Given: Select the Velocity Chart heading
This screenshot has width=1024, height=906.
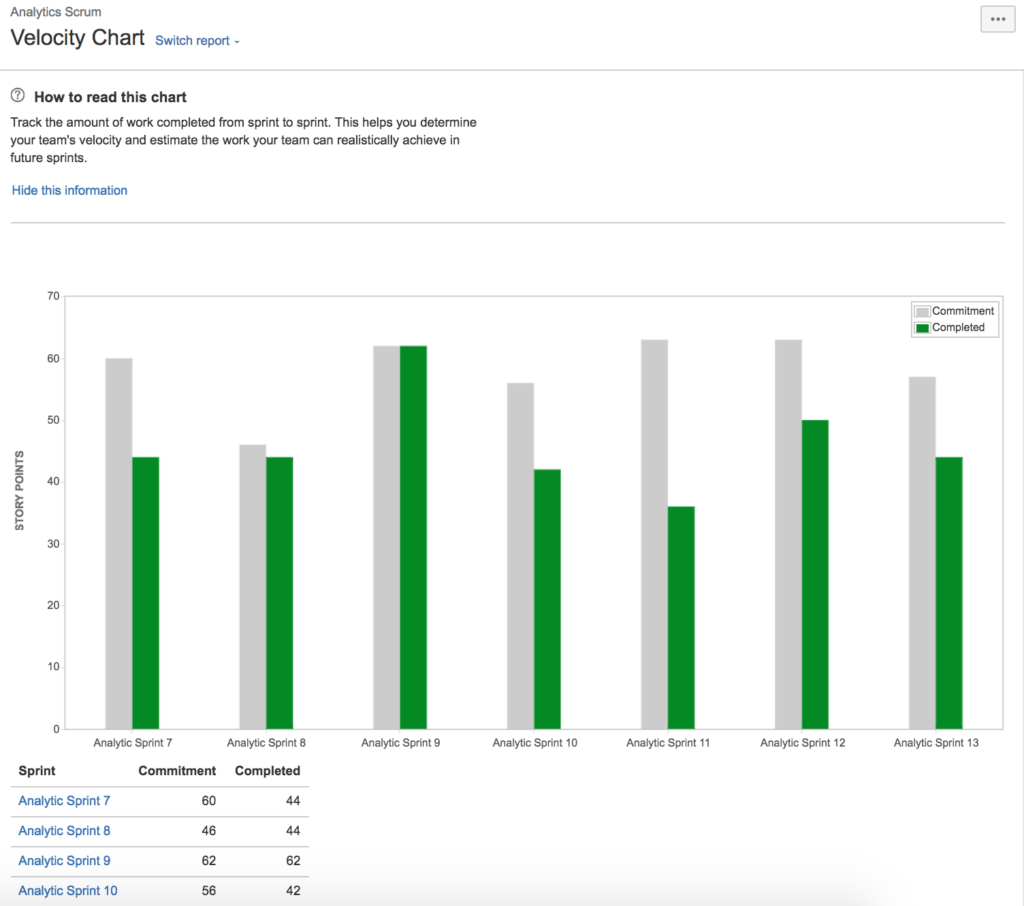Looking at the screenshot, I should coord(77,38).
